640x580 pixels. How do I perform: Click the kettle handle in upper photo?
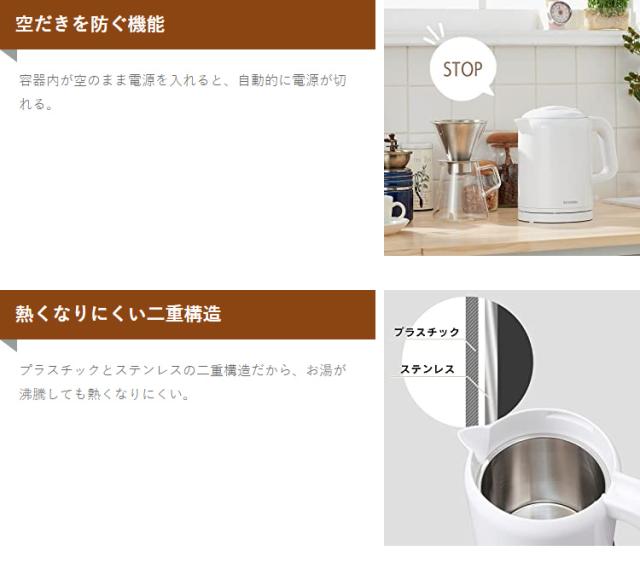[604, 149]
